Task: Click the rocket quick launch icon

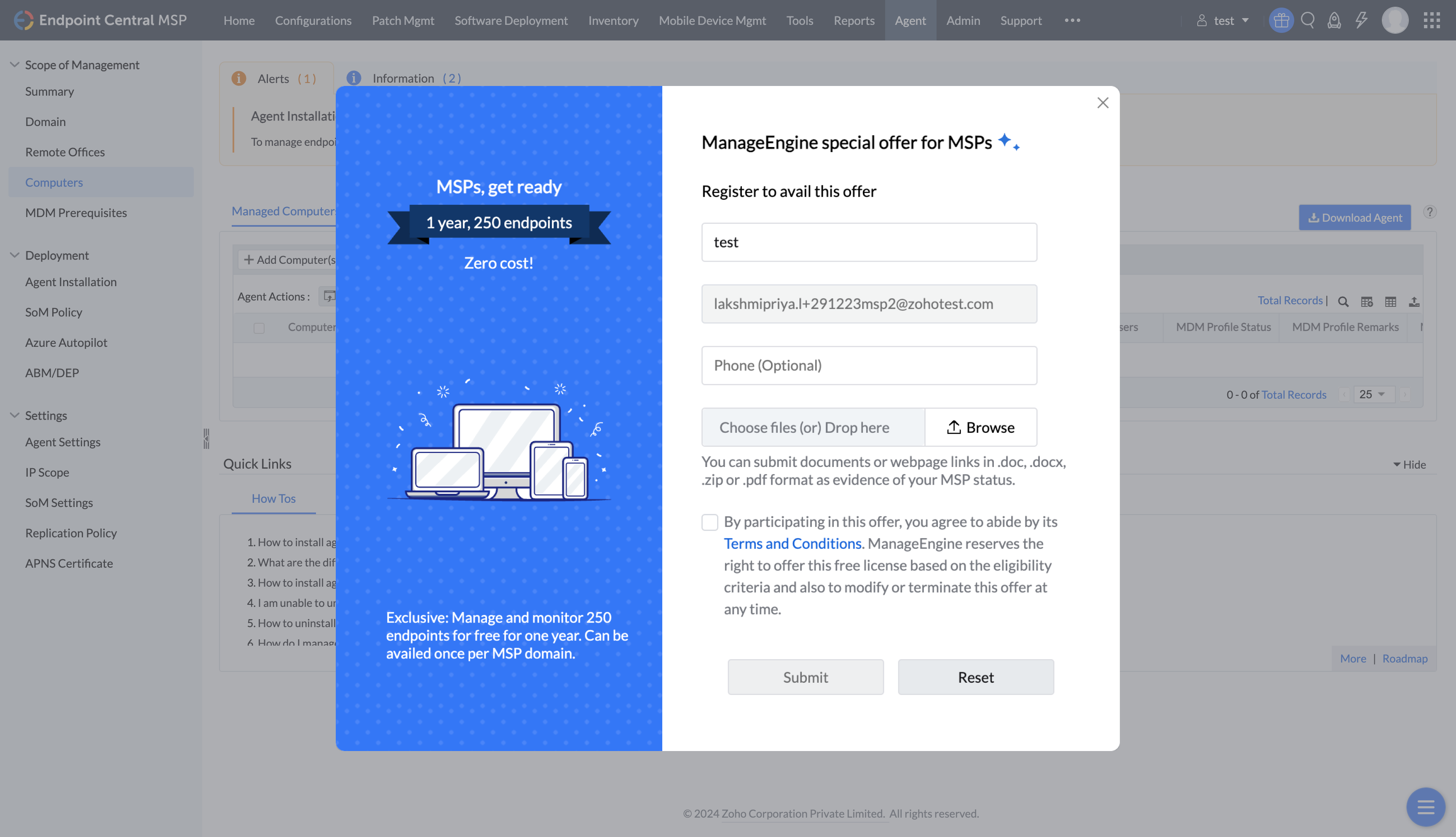Action: [1334, 21]
